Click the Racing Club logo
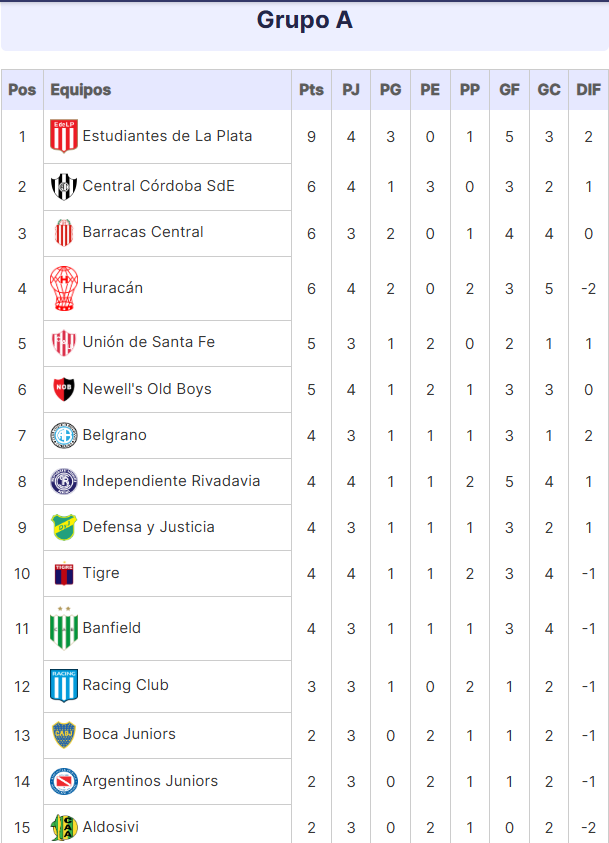The height and width of the screenshot is (843, 609). [64, 685]
